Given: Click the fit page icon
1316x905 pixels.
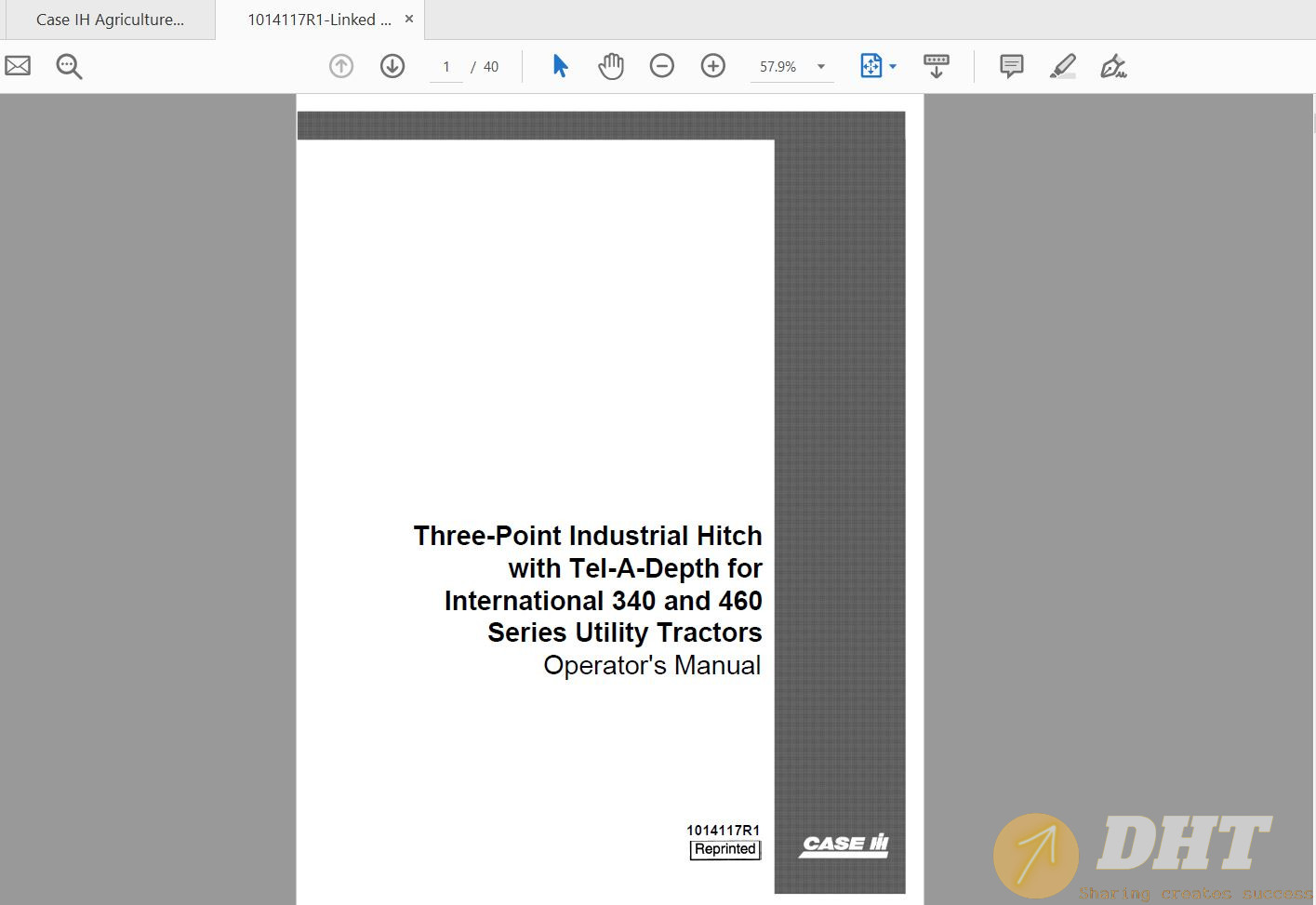Looking at the screenshot, I should pos(871,66).
